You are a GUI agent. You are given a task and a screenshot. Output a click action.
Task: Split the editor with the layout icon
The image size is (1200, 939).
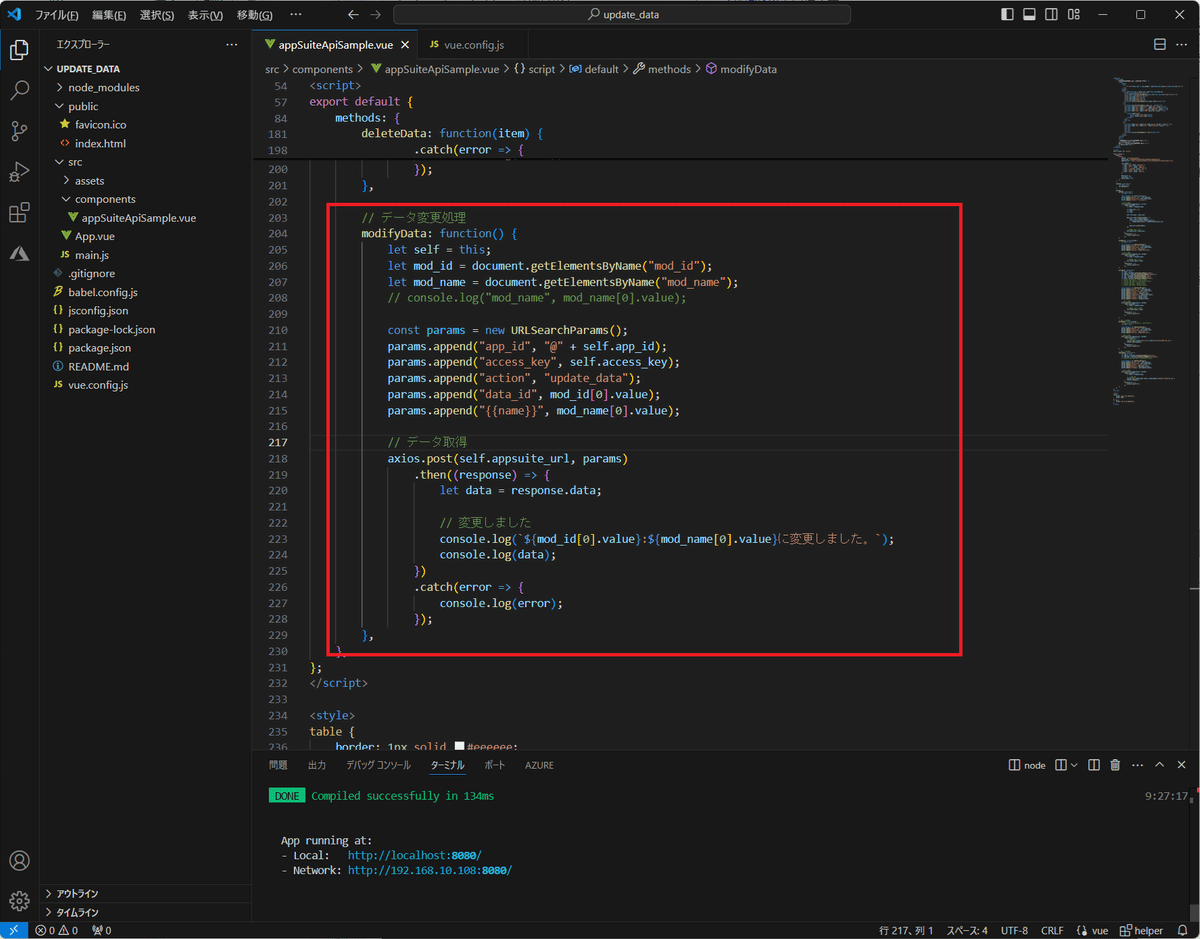[1160, 45]
